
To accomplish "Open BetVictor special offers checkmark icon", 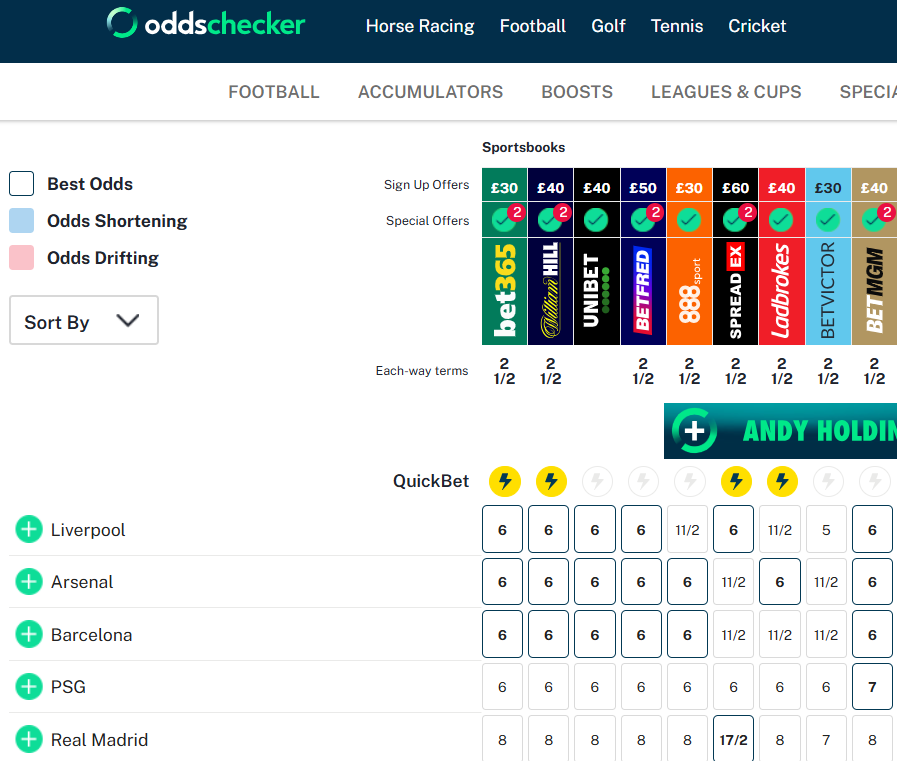I will pyautogui.click(x=827, y=220).
